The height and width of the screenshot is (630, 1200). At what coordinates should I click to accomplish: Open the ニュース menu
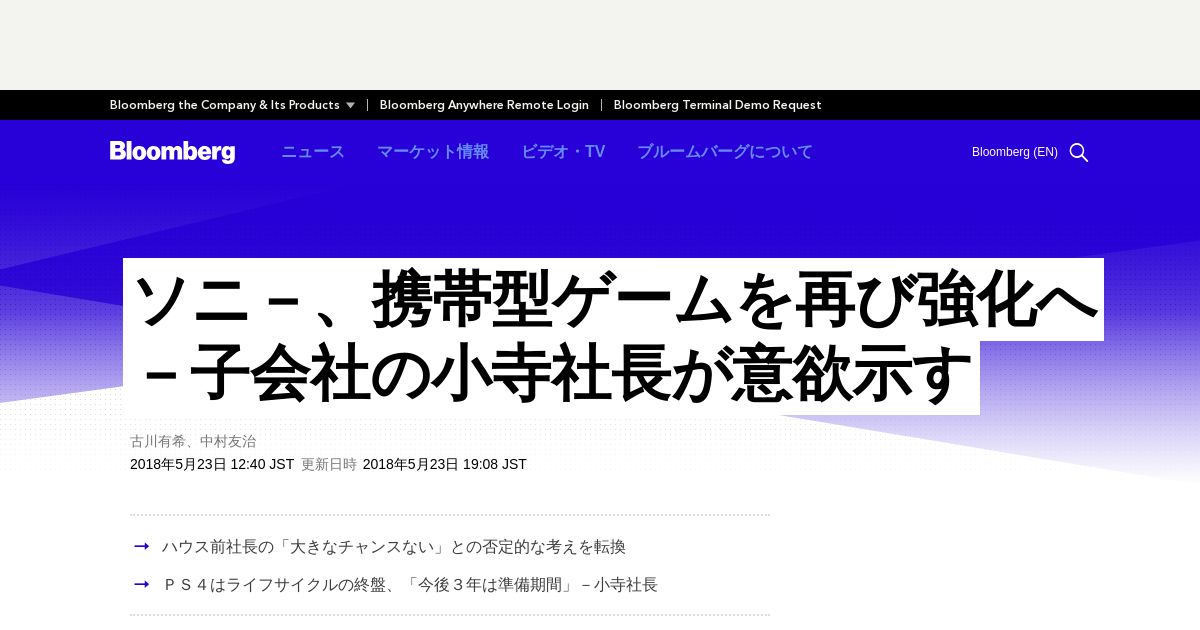pos(313,152)
